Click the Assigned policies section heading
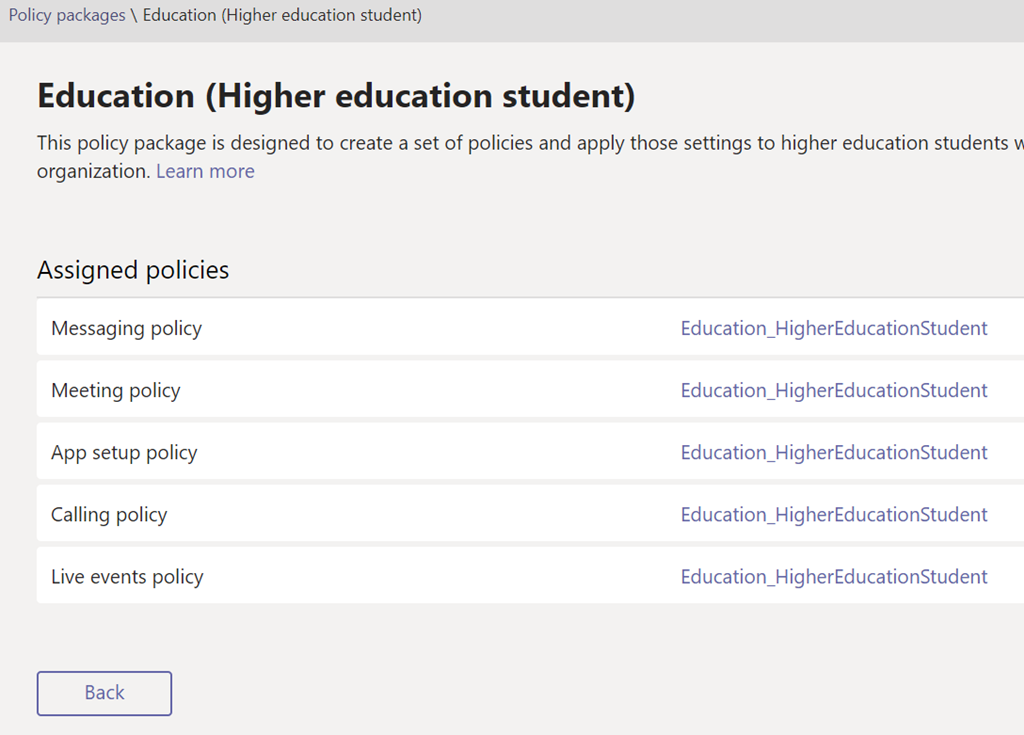Screen dimensions: 1024x735 (x=133, y=270)
